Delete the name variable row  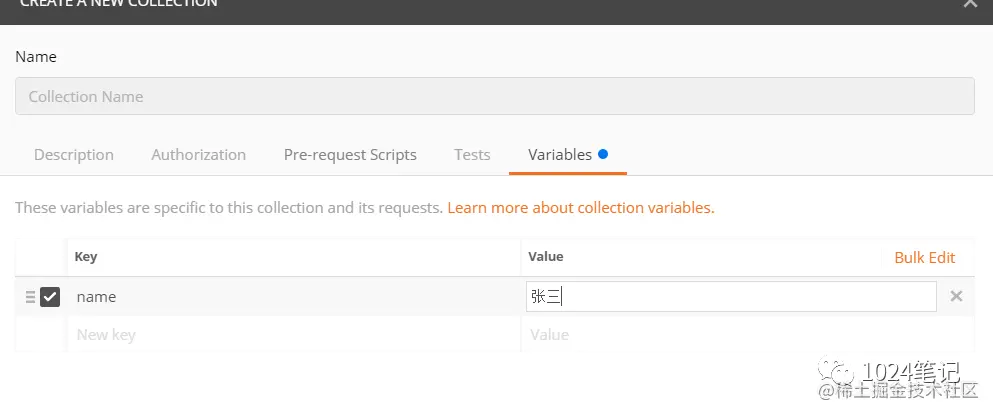(956, 296)
